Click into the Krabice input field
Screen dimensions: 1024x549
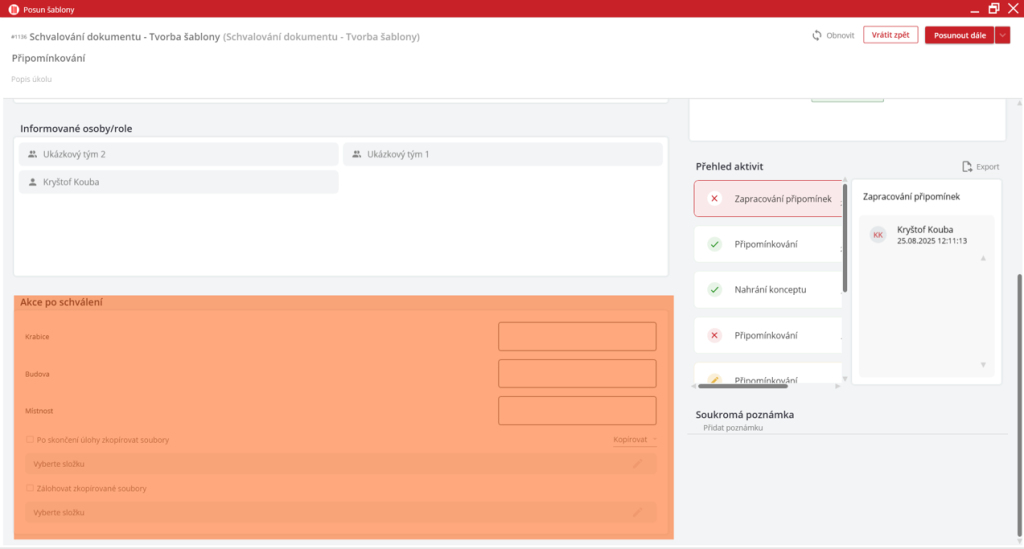click(x=577, y=337)
